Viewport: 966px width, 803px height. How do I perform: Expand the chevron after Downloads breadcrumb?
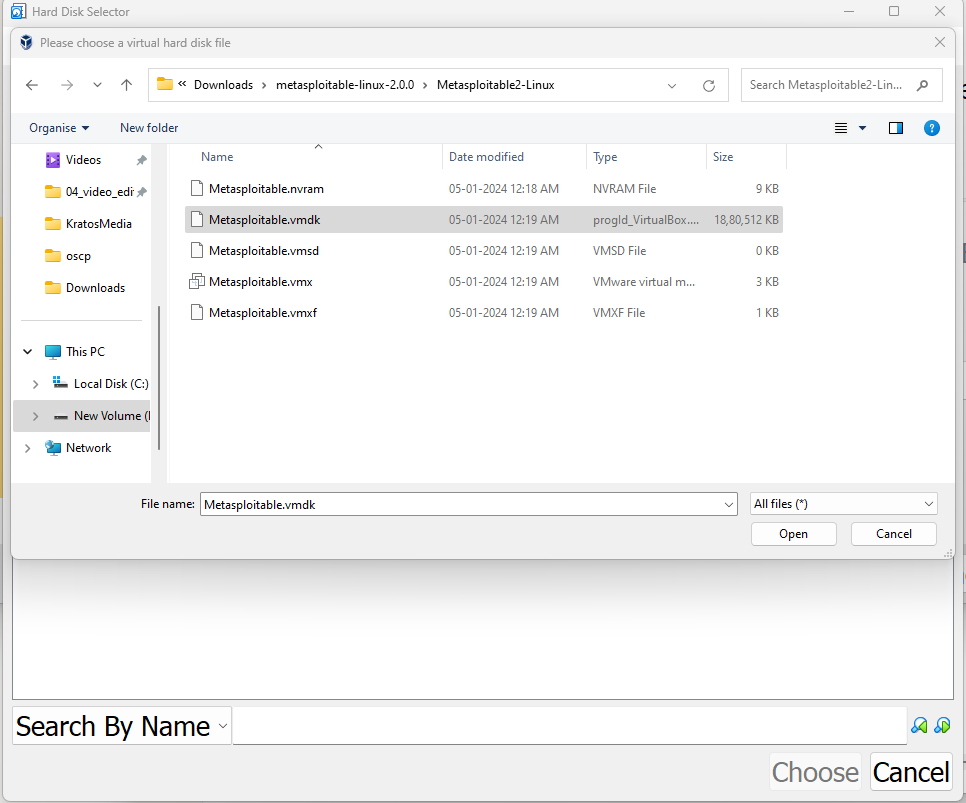coord(264,86)
